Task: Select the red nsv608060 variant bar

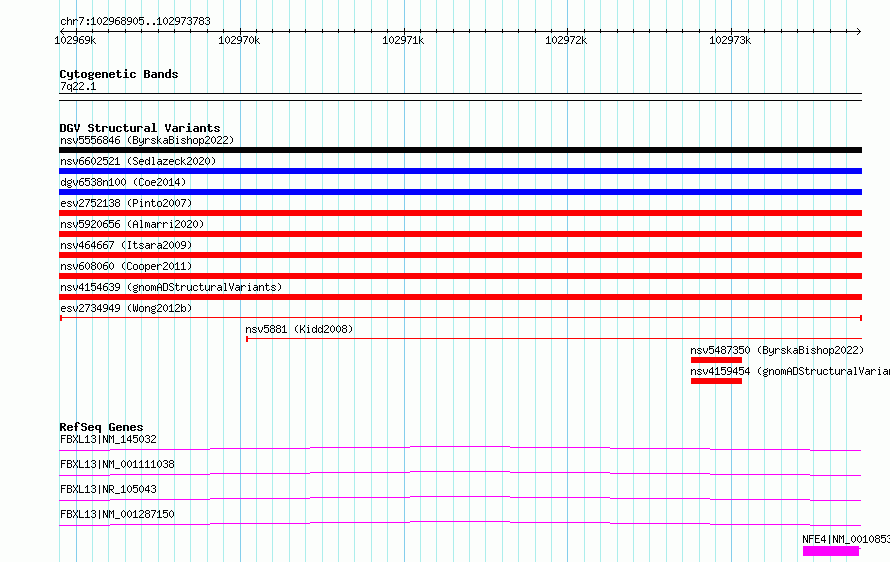Action: (460, 276)
